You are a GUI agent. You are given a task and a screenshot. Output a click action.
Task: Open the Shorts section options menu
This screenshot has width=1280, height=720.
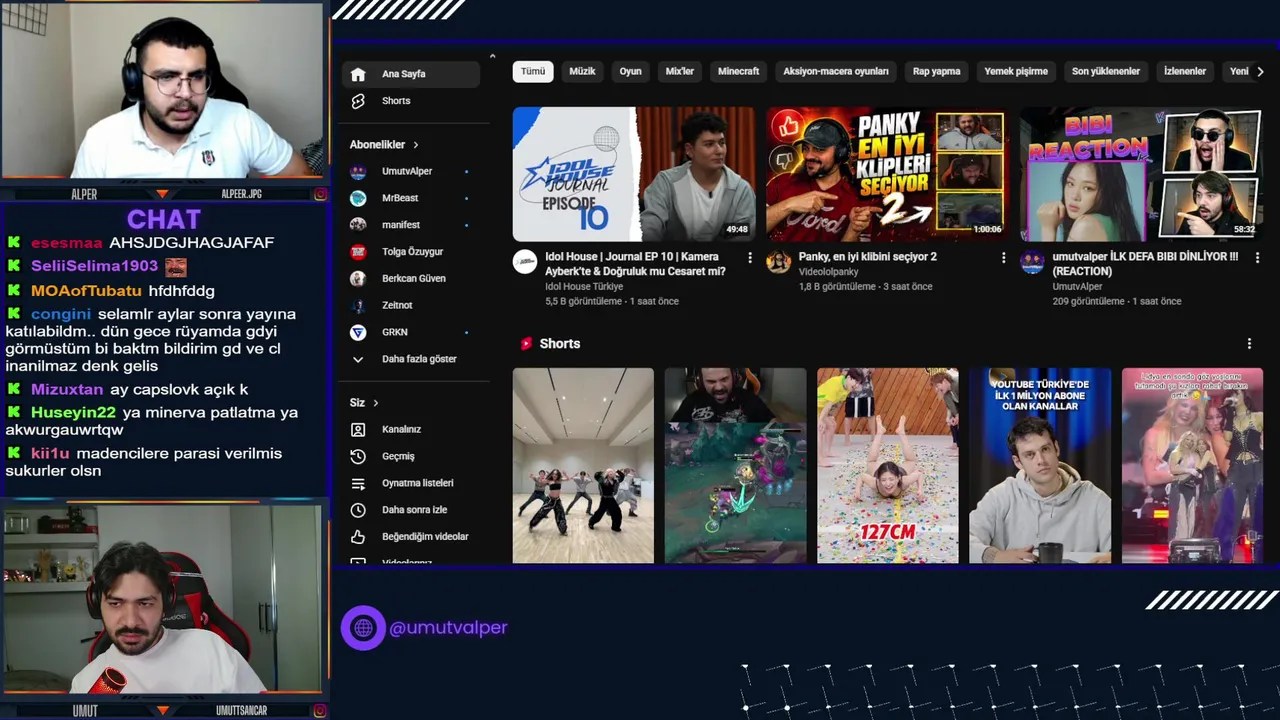click(x=1249, y=344)
